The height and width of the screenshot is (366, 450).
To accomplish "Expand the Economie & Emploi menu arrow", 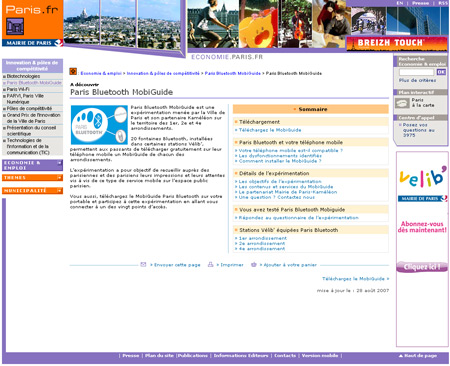I will pyautogui.click(x=59, y=163).
